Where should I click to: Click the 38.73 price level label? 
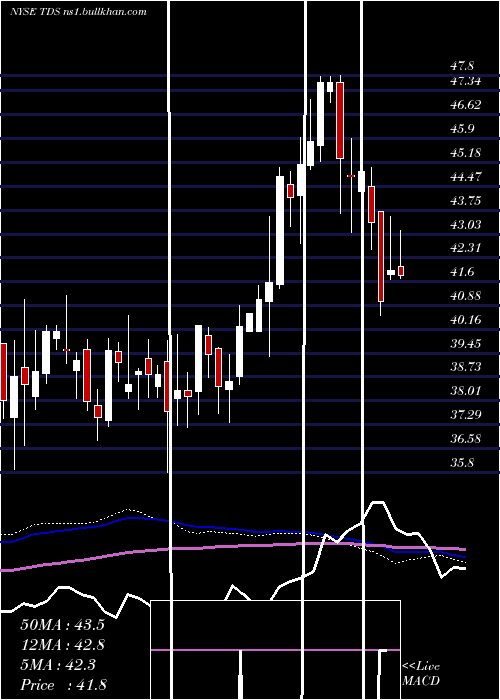[x=465, y=367]
